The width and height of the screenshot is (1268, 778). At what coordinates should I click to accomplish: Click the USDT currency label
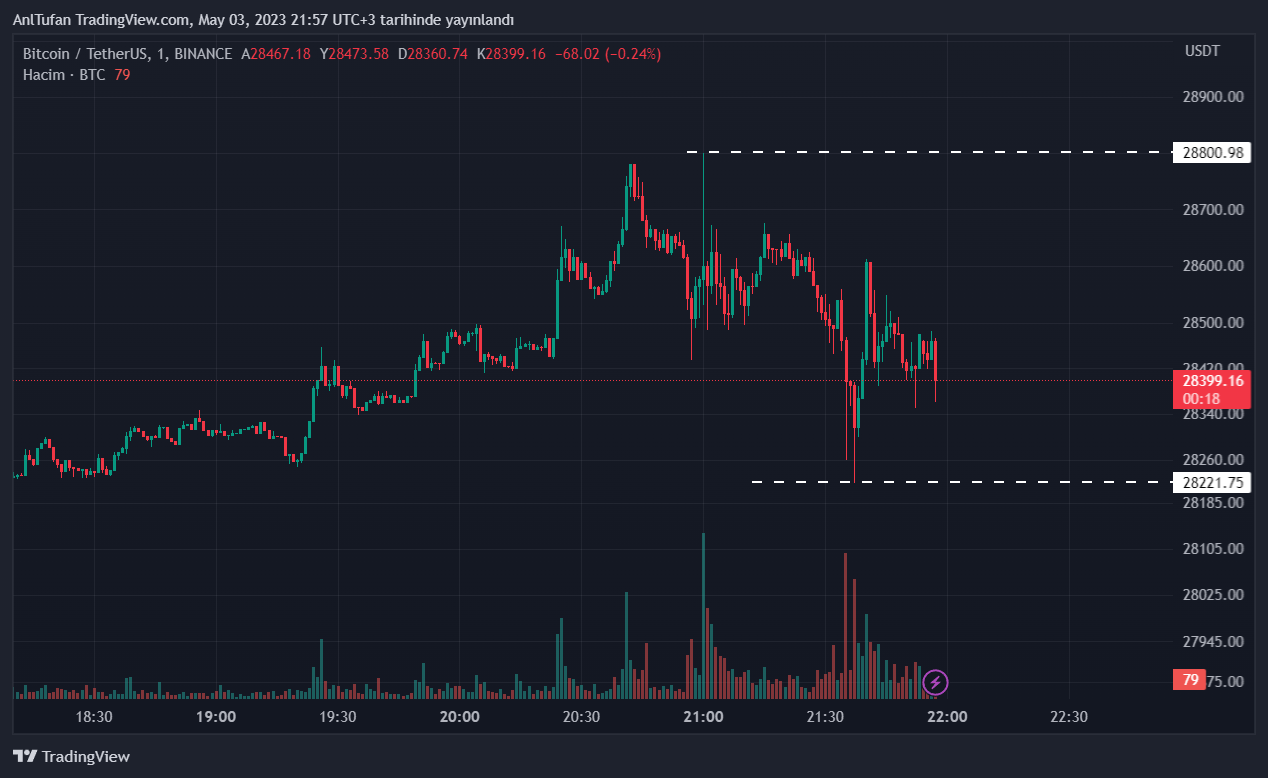[1202, 51]
